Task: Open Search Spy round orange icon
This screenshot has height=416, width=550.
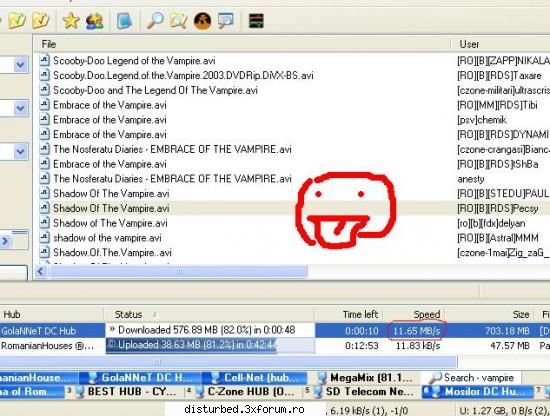Action: [202, 21]
